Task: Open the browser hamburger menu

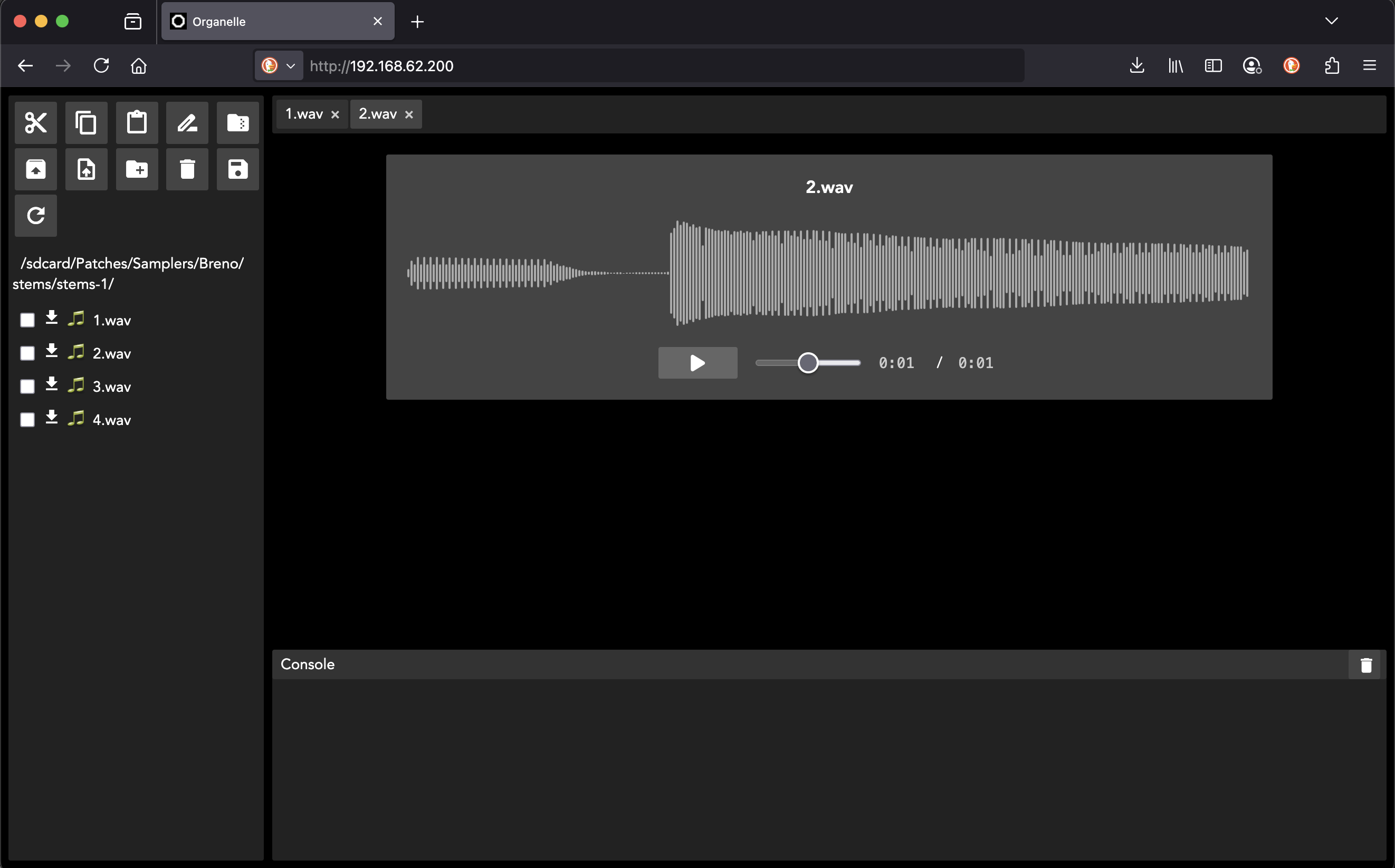Action: [1370, 65]
